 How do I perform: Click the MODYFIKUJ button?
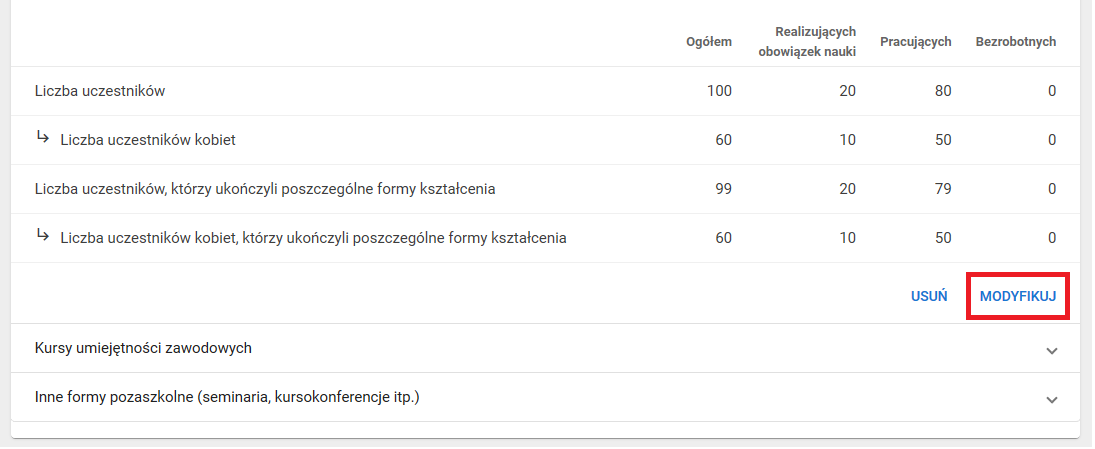click(1018, 297)
